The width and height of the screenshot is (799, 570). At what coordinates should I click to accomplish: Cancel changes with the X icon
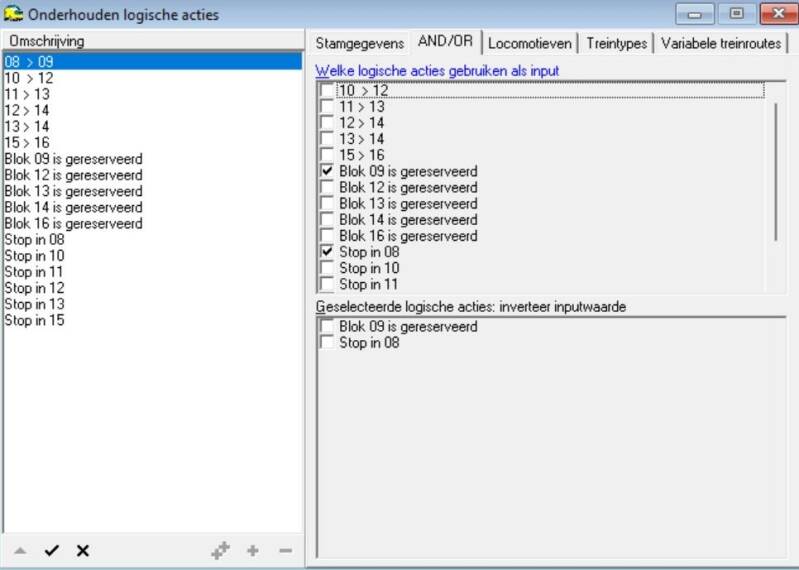tap(83, 550)
